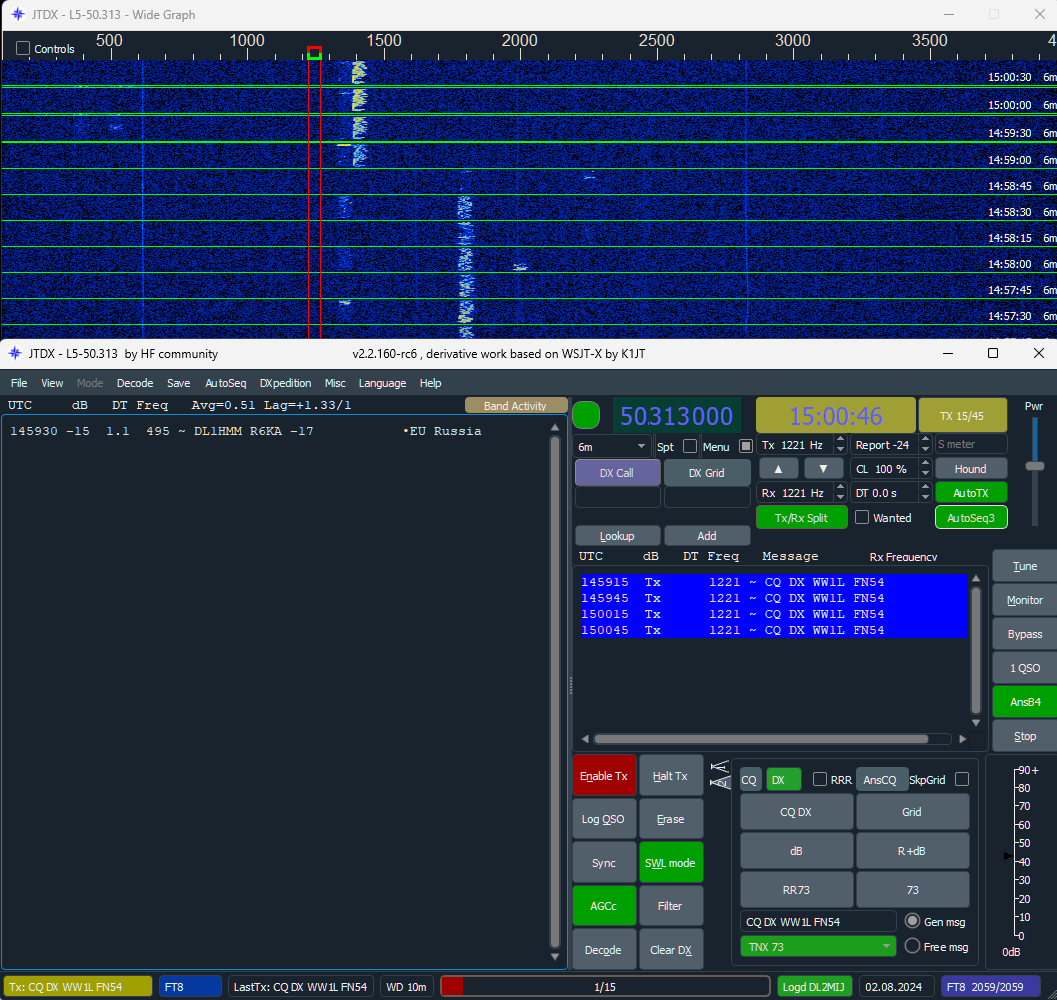Screen dimensions: 1057x1000
Task: Select the Gen msg radio button
Action: point(912,921)
